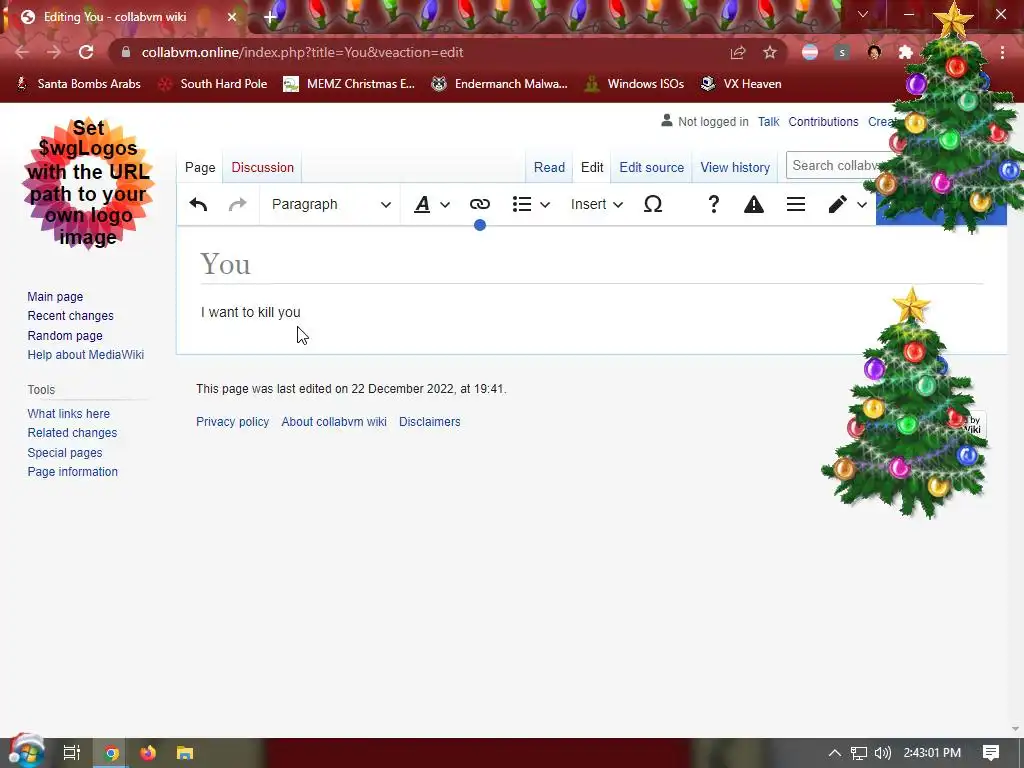Open special character Omega tool
Viewport: 1024px width, 768px height.
pos(652,204)
